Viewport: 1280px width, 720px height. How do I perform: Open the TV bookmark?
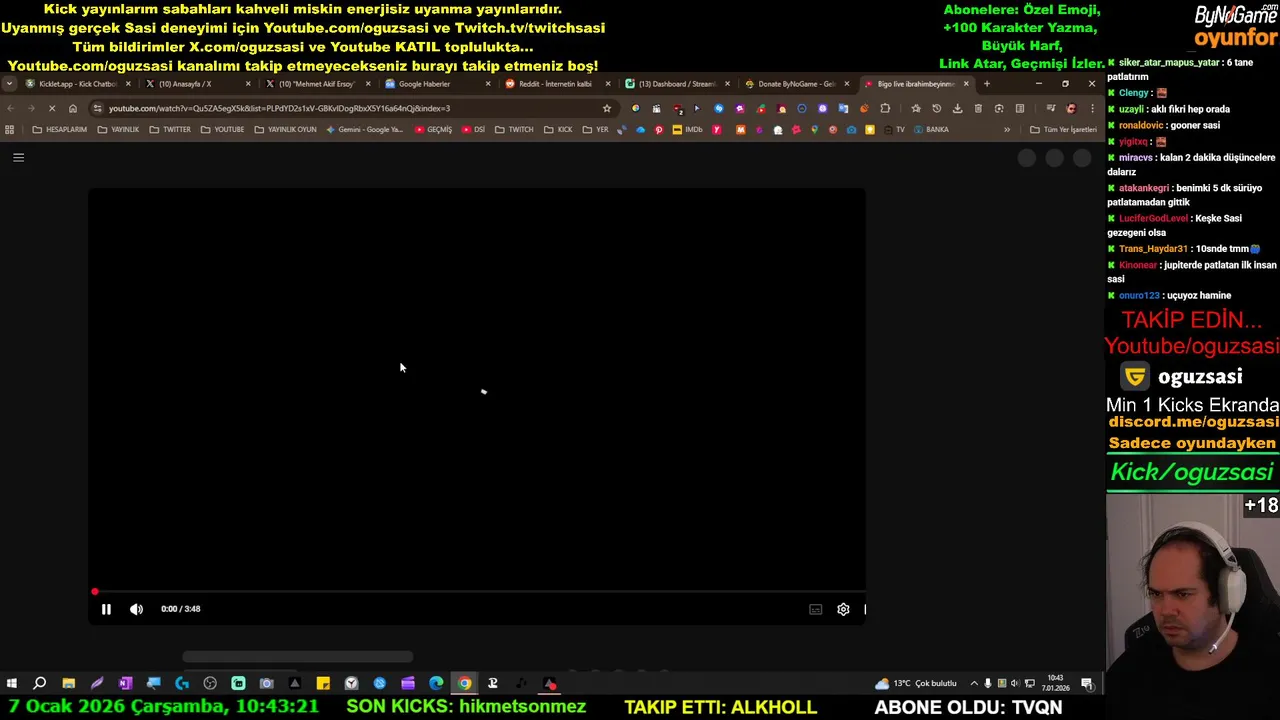click(x=894, y=130)
